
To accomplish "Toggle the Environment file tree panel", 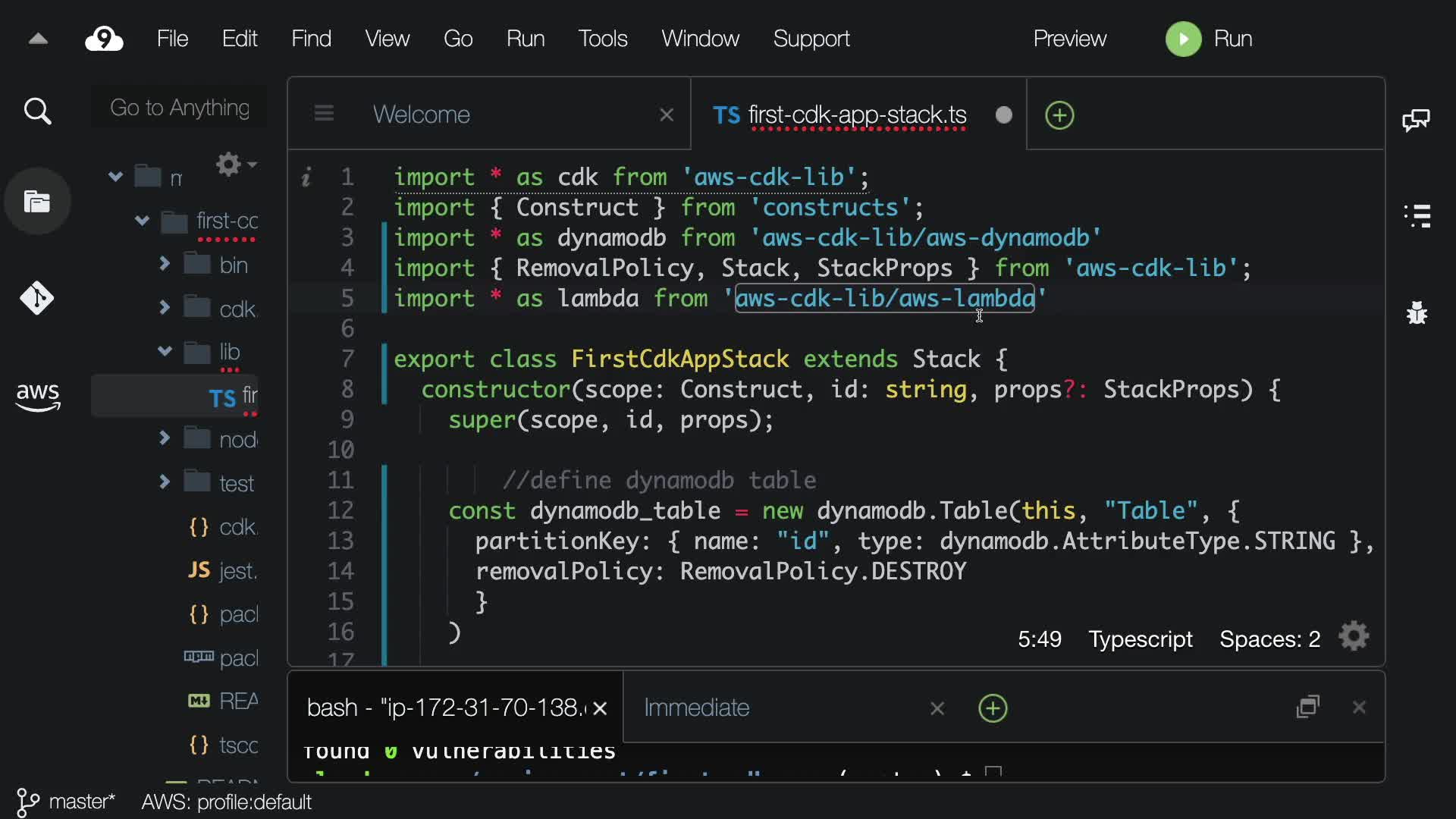I will pyautogui.click(x=37, y=202).
